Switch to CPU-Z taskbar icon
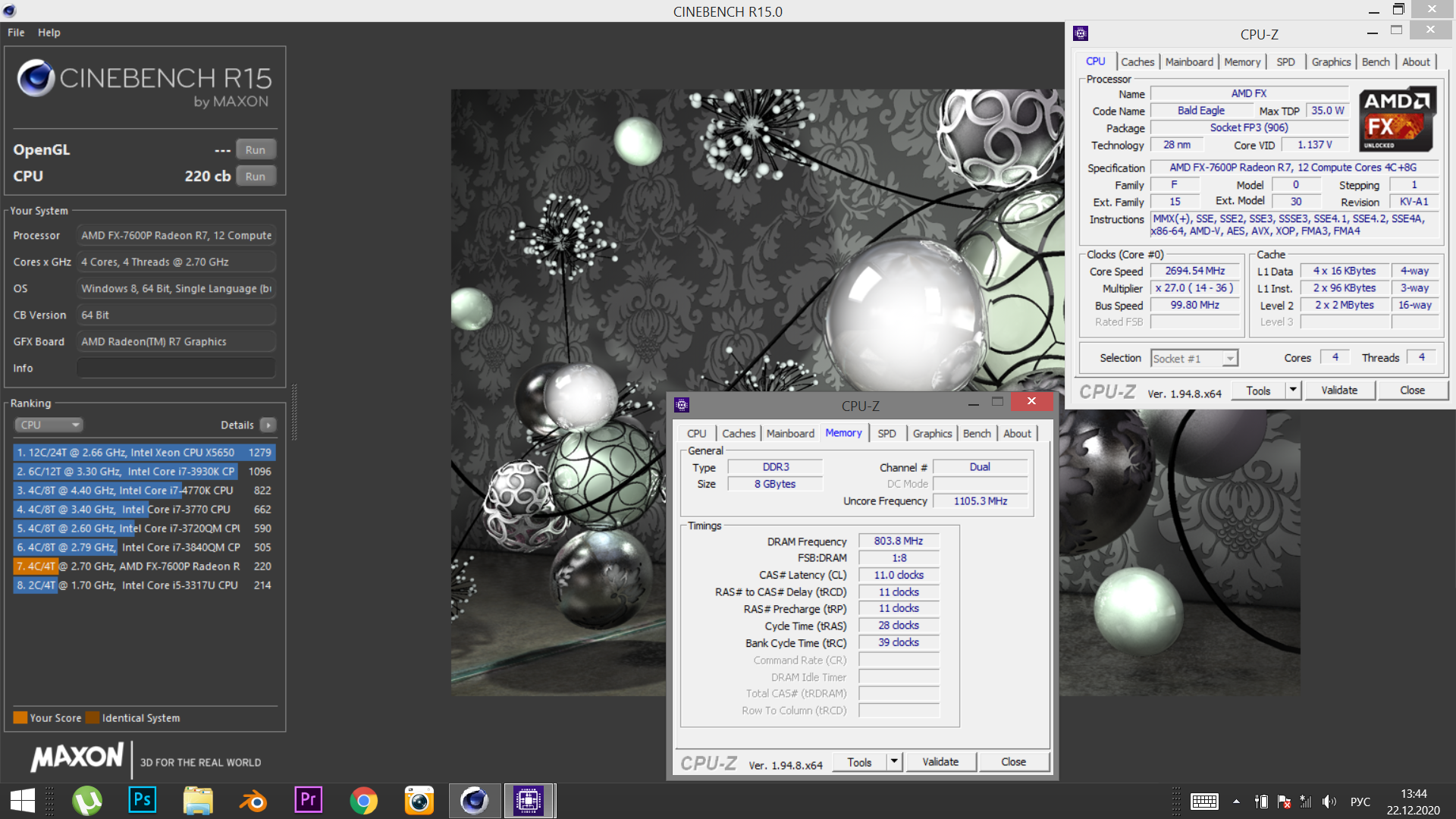The image size is (1456, 819). tap(529, 801)
